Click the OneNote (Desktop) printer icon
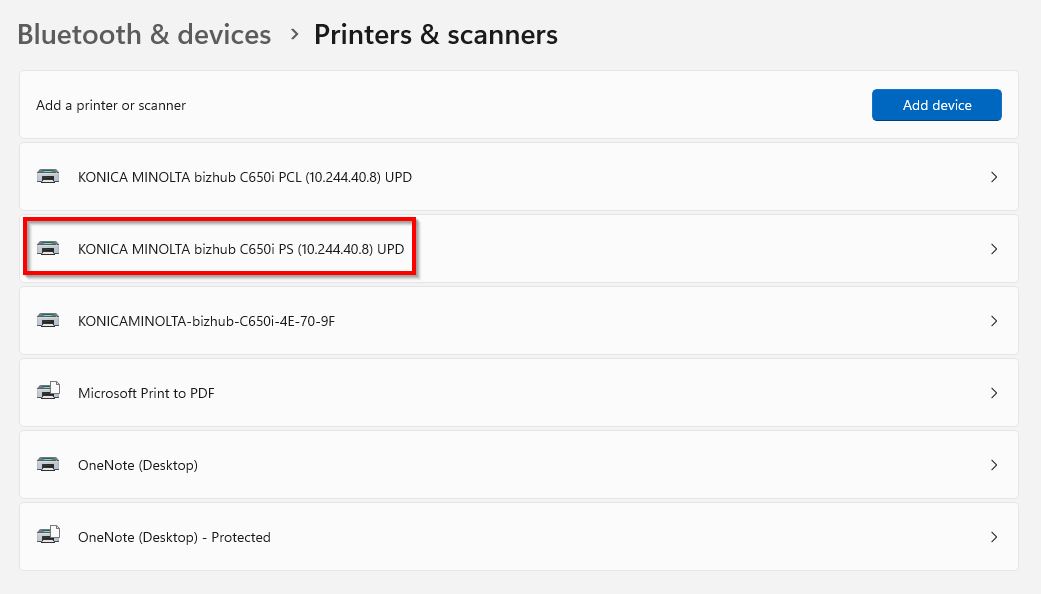This screenshot has height=594, width=1041. pyautogui.click(x=47, y=465)
